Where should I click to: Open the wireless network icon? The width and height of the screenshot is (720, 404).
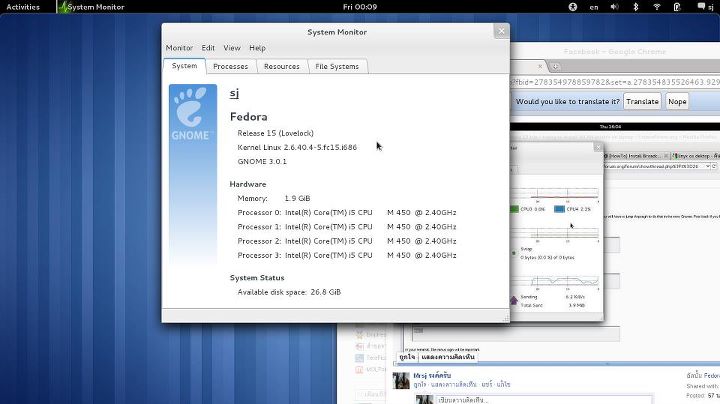[x=657, y=7]
